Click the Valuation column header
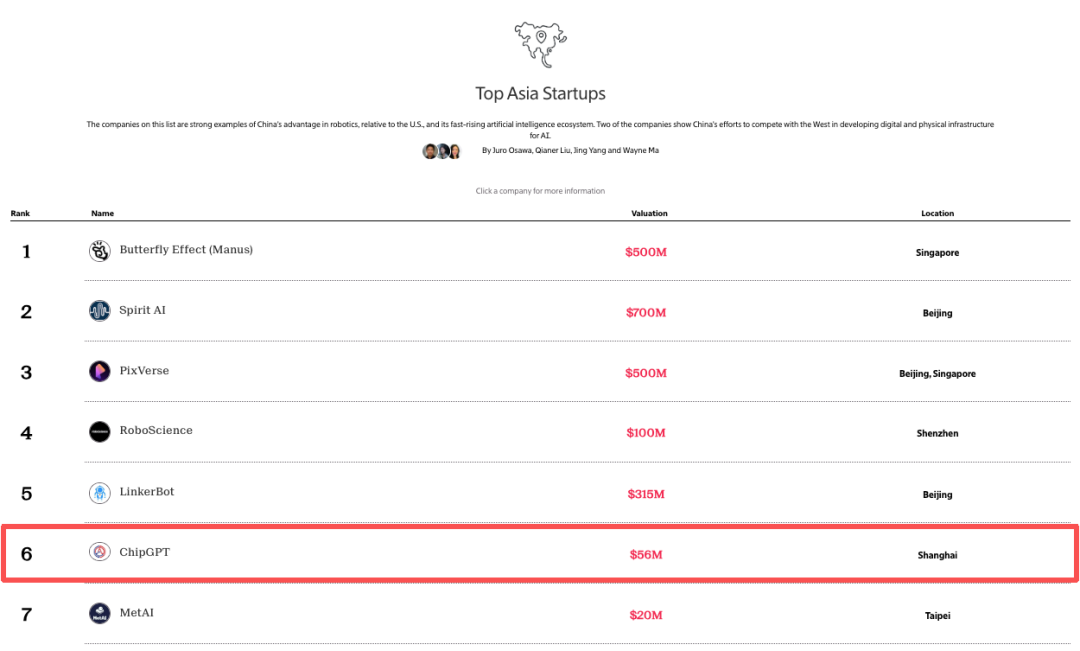The height and width of the screenshot is (651, 1080). [x=649, y=213]
